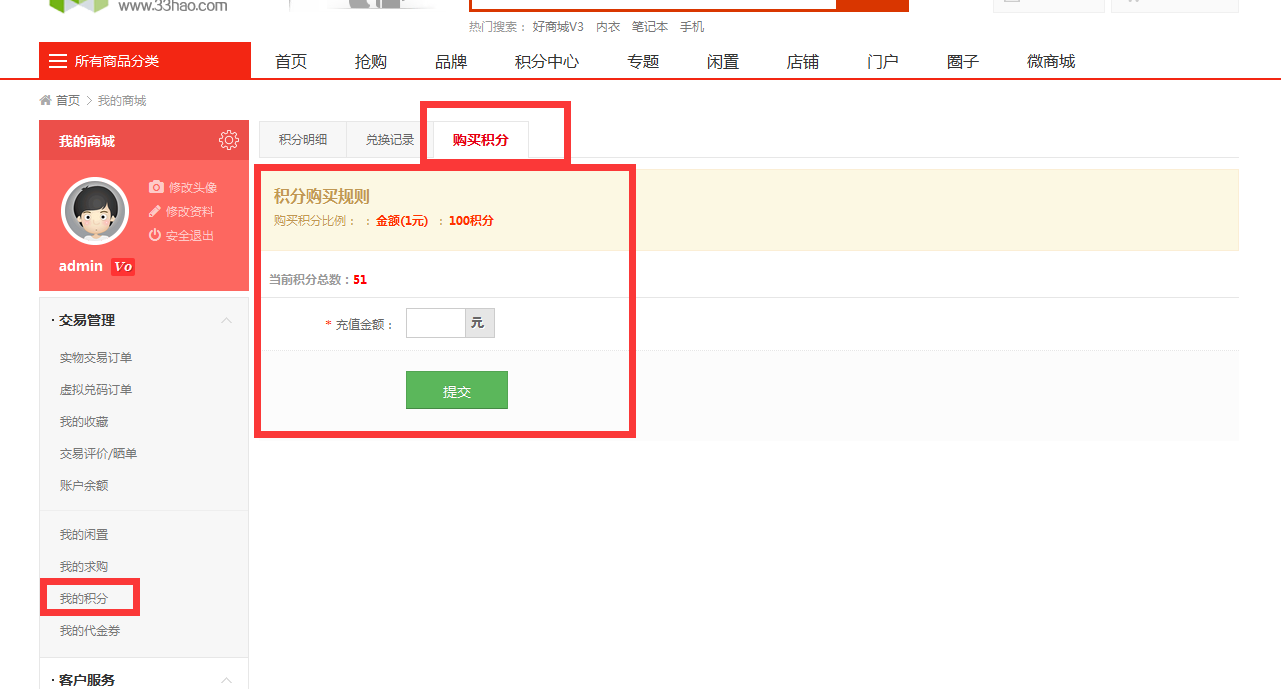
Task: Open the settings gear in 我的商城 header
Action: coord(229,140)
